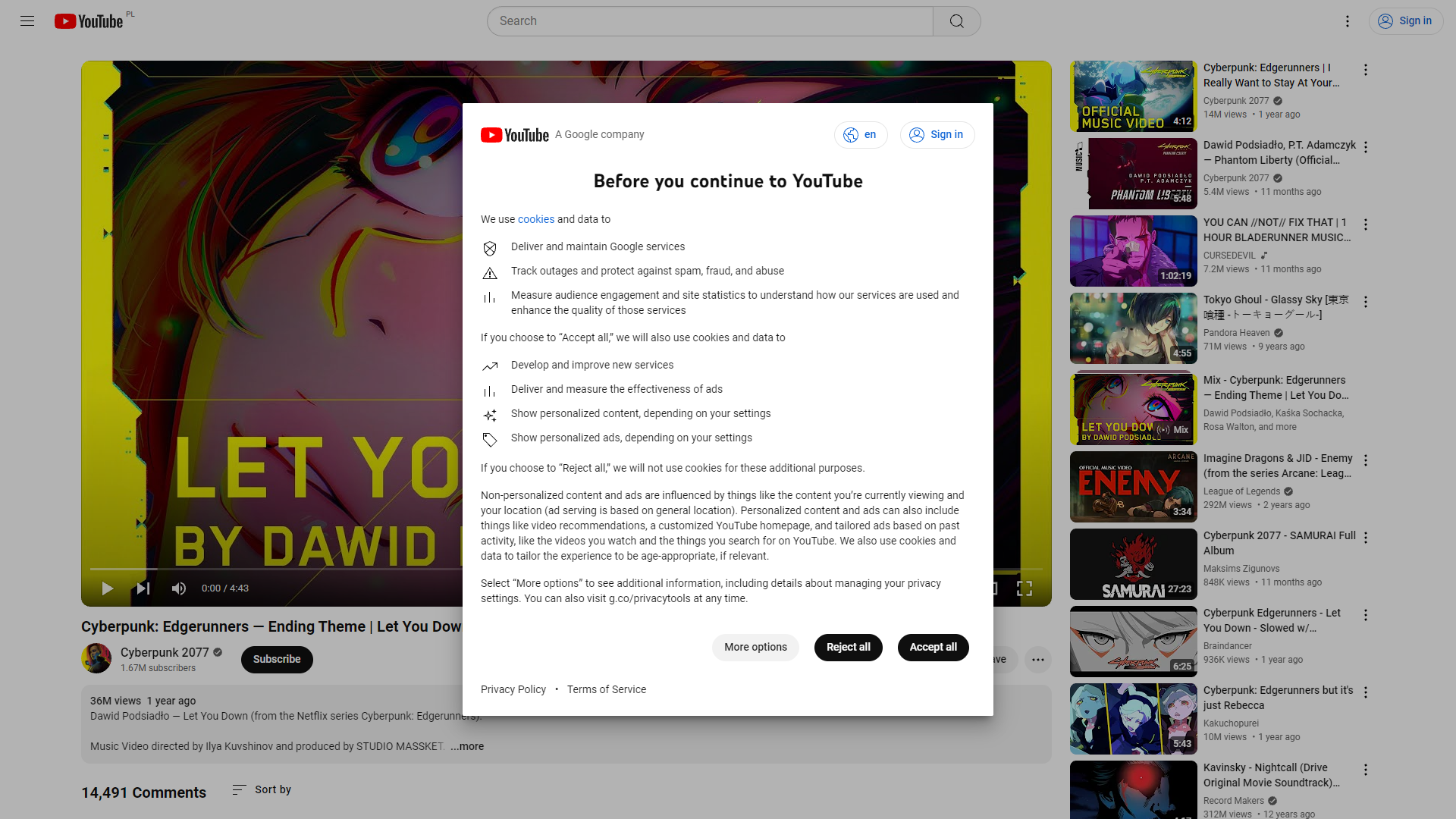Click the Accept all button
1456x819 pixels.
933,648
